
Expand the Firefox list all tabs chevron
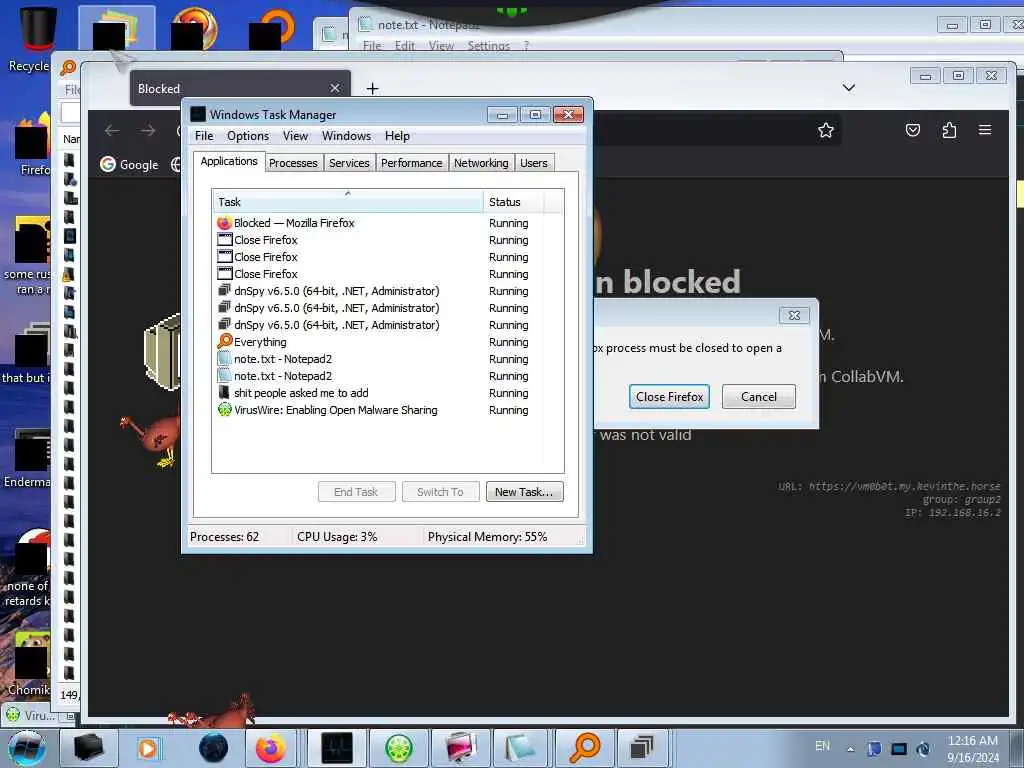tap(848, 88)
